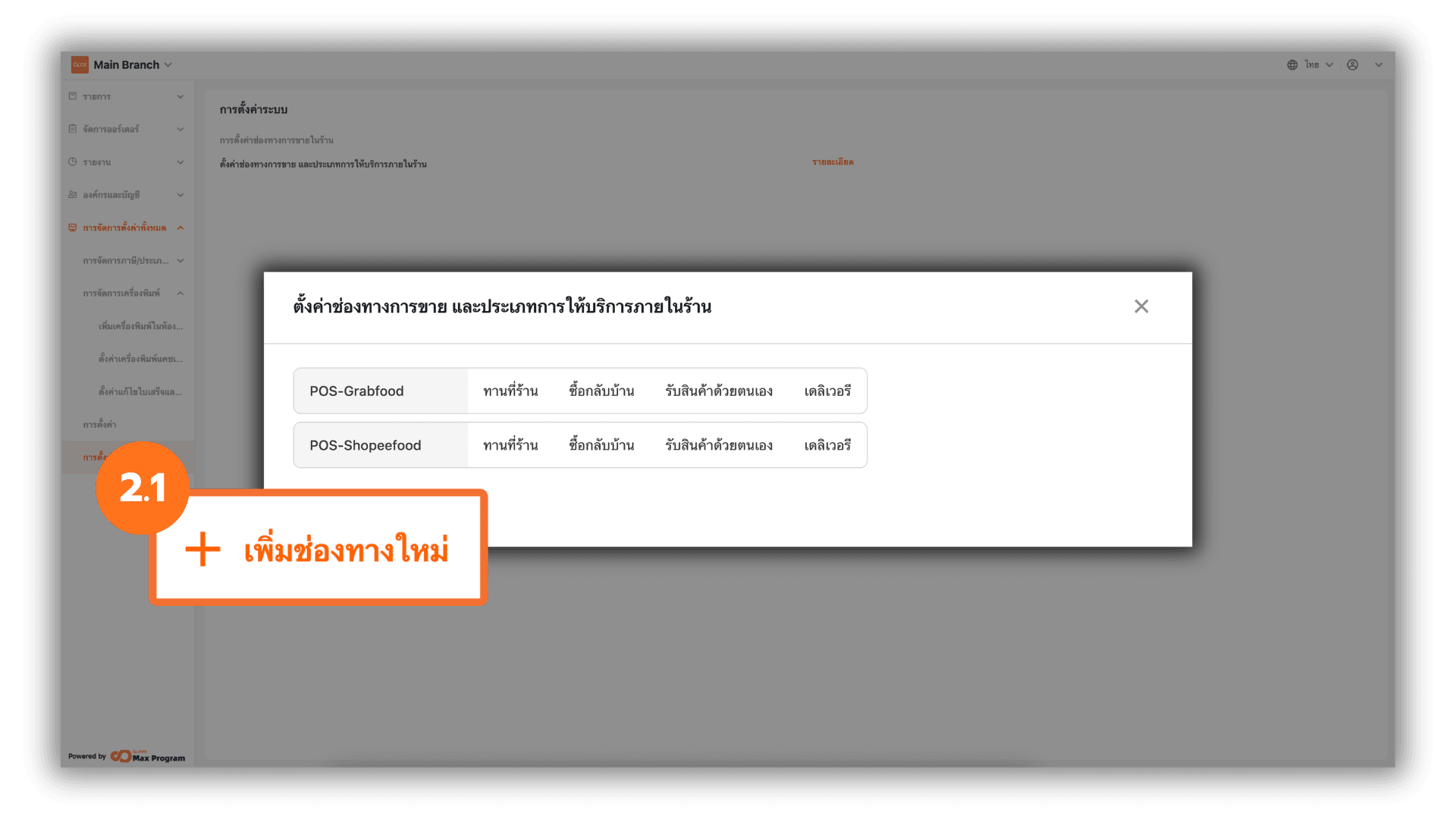Click the orange การจัดการตั้งค่าทั้งหมด icon
Viewport: 1456px width, 819px height.
(x=73, y=227)
